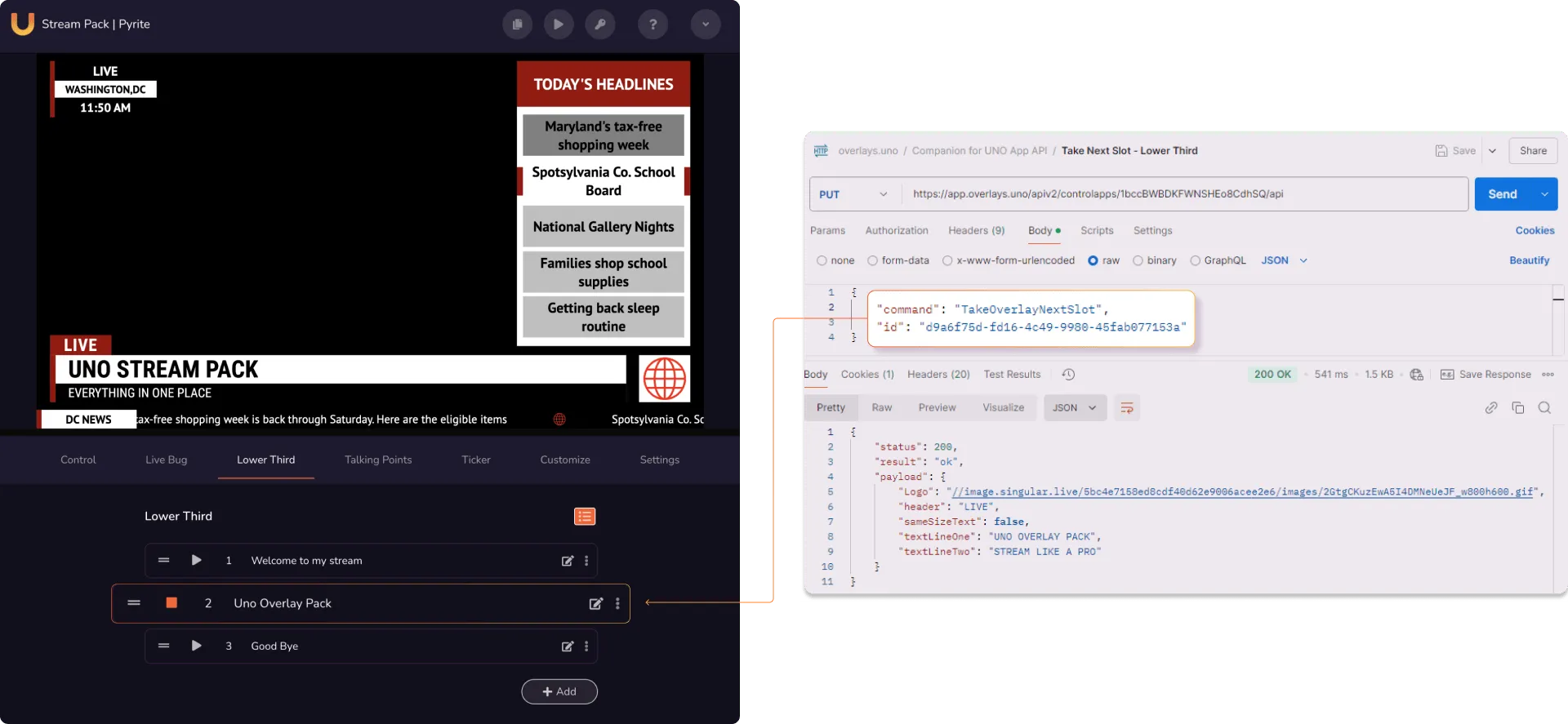Select the GraphQL radio option

pyautogui.click(x=1195, y=261)
